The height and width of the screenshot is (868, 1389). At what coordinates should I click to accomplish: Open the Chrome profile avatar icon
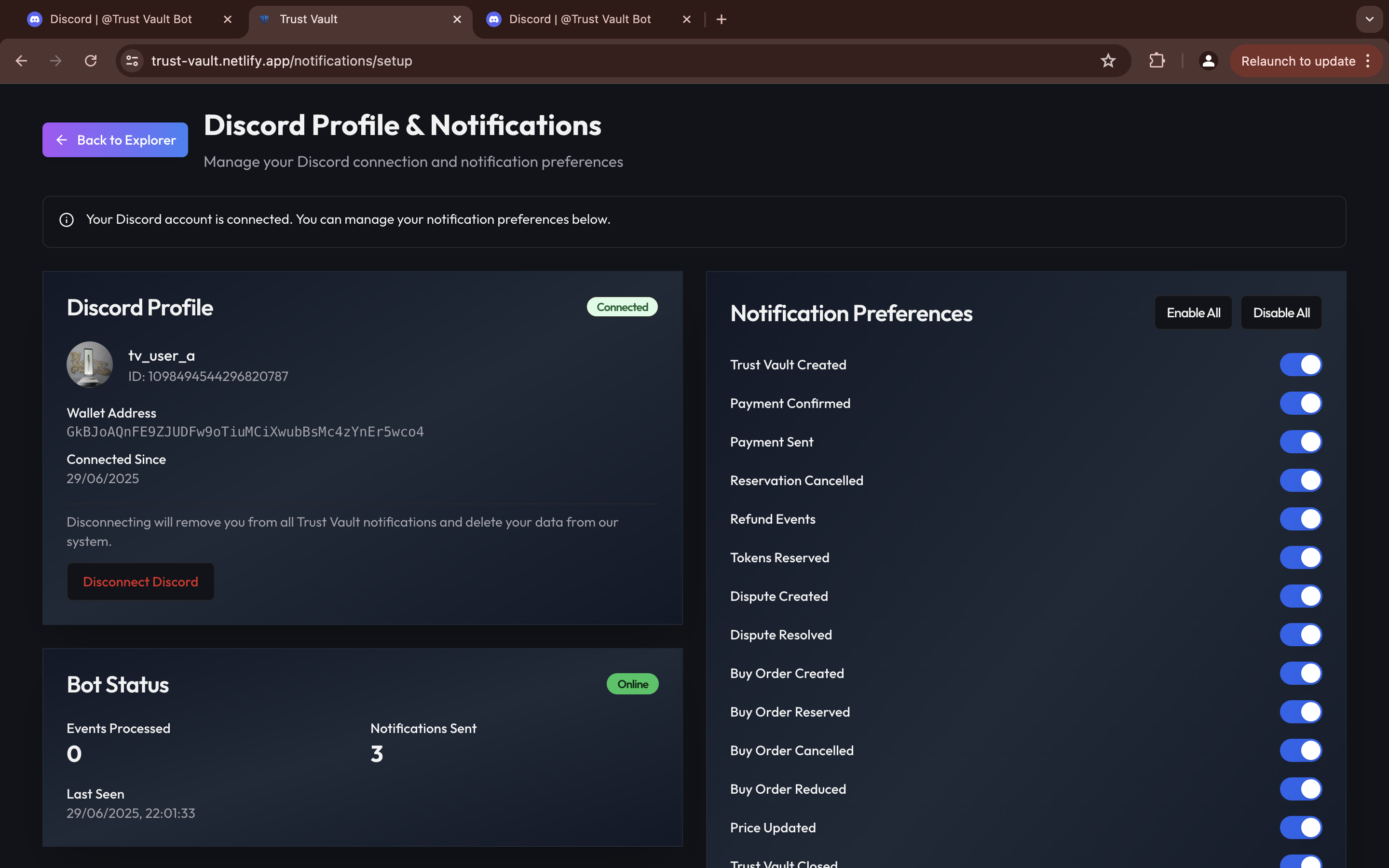click(x=1208, y=61)
